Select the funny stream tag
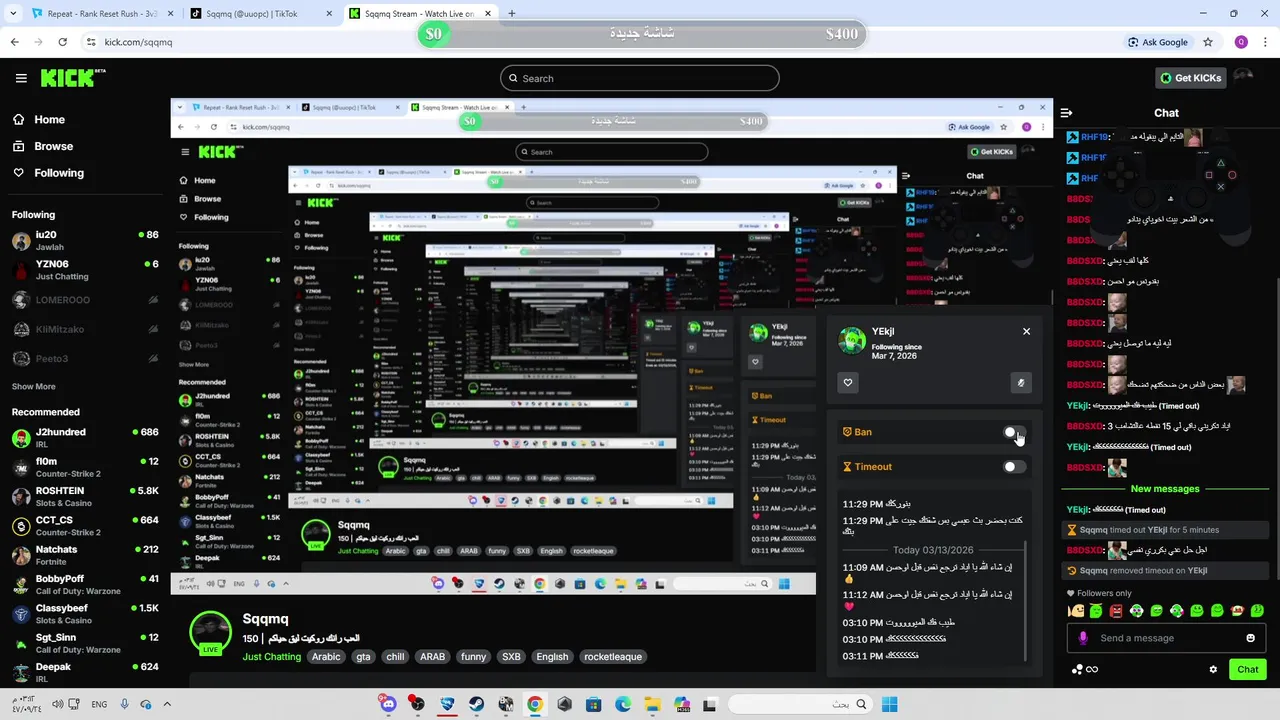 click(x=474, y=657)
